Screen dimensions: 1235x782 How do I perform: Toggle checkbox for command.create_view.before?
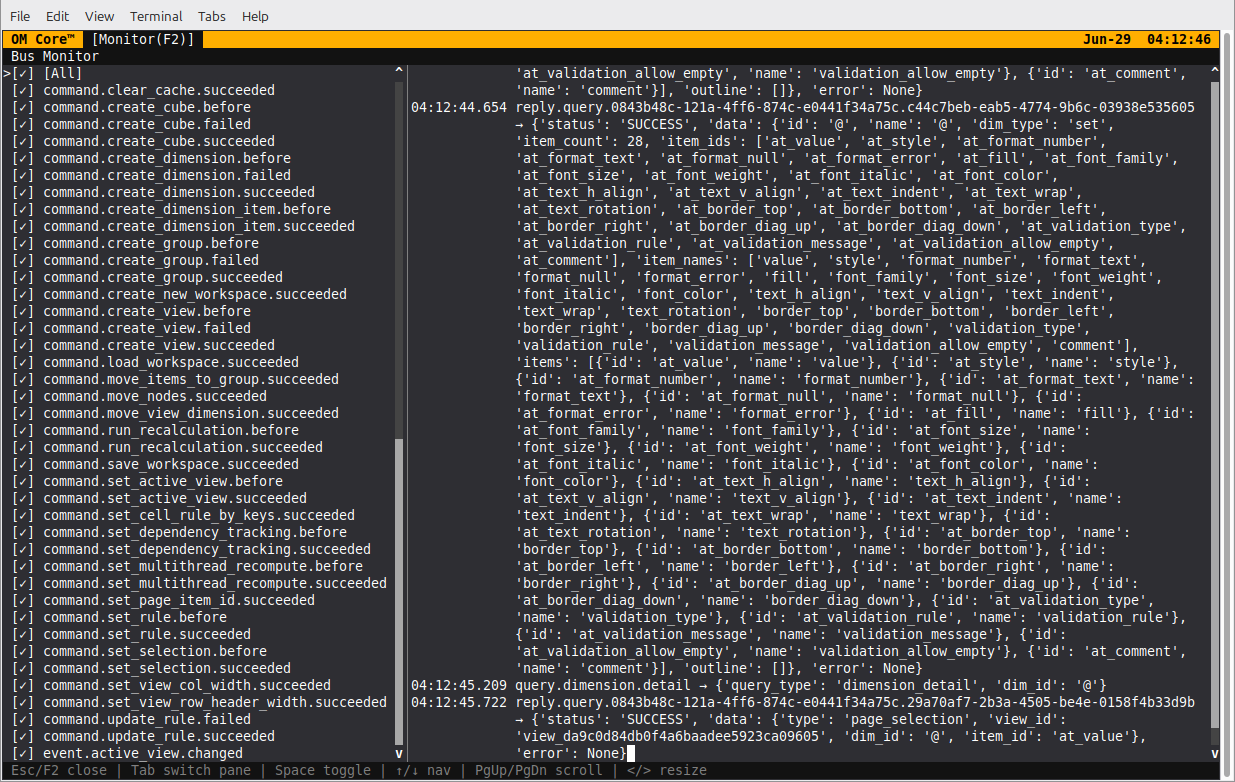[x=23, y=311]
